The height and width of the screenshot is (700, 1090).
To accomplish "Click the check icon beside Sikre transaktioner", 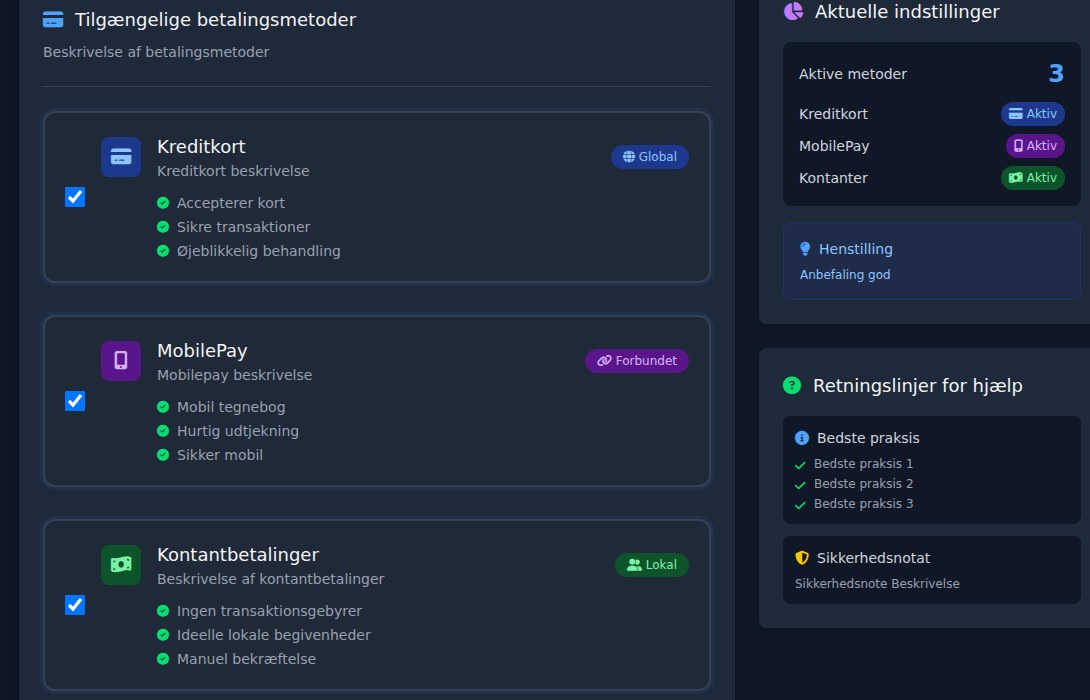I will 163,227.
